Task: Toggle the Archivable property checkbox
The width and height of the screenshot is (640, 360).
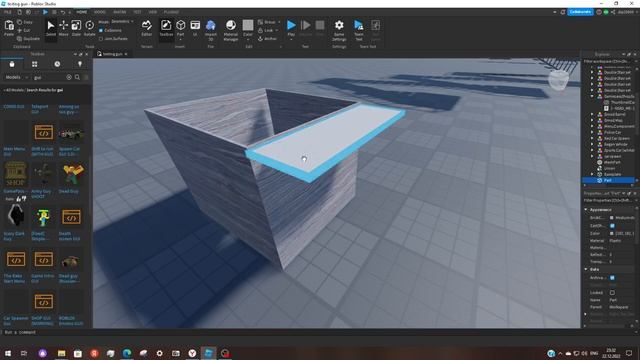Action: 612,278
